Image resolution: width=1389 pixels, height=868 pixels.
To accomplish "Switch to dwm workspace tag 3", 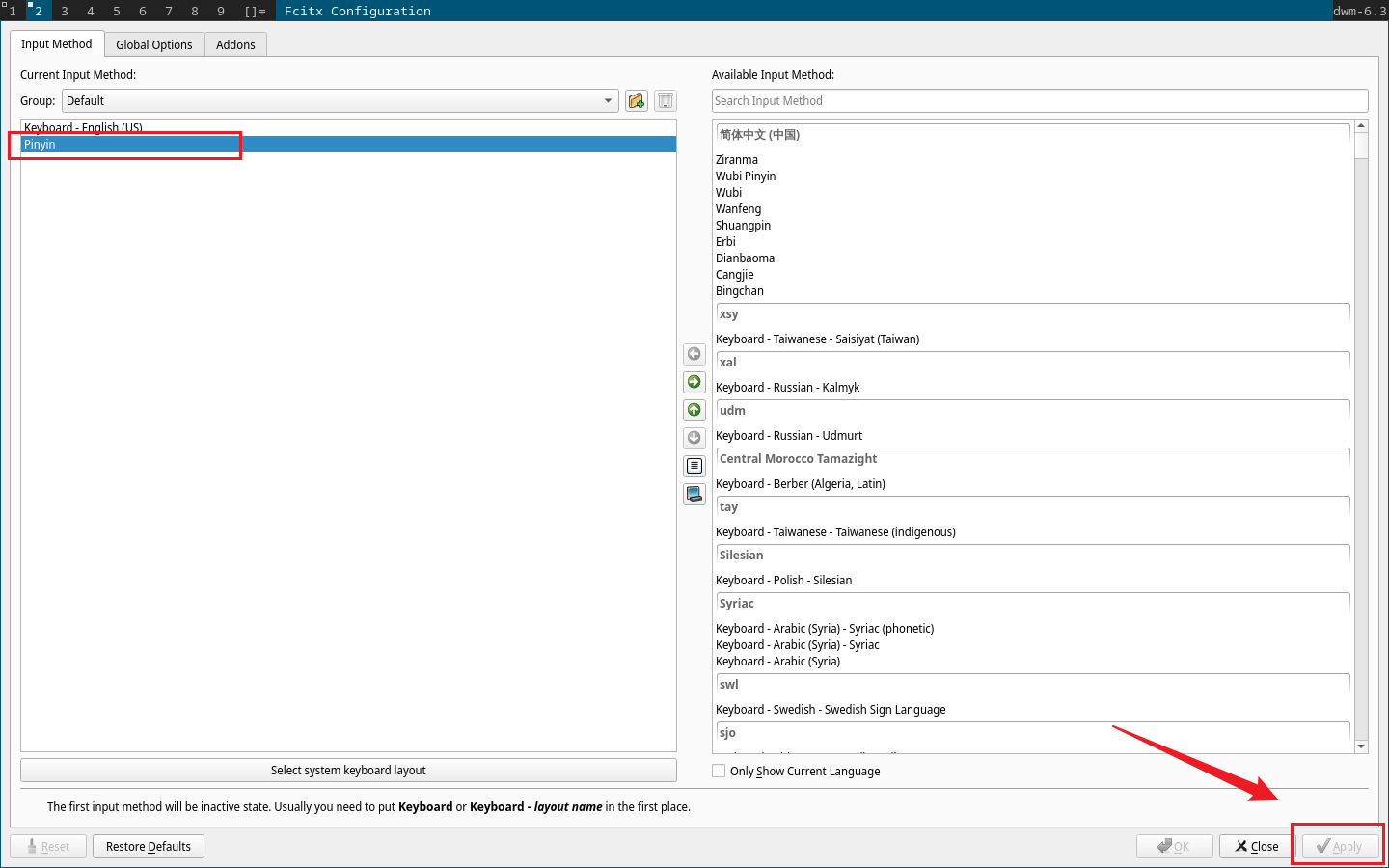I will click(65, 11).
